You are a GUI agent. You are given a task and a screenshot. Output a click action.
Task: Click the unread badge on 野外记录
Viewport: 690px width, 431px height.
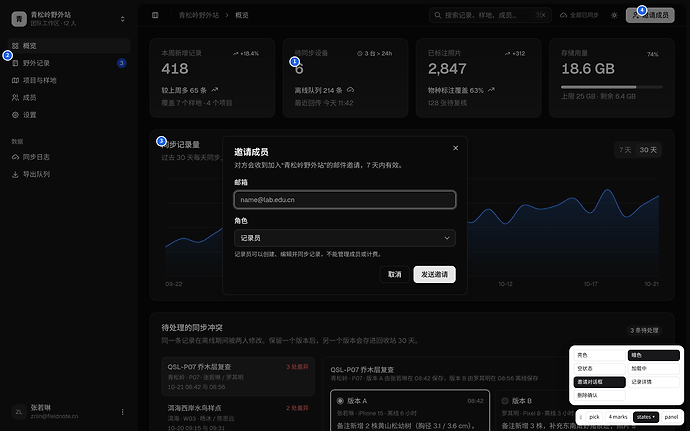pyautogui.click(x=121, y=63)
